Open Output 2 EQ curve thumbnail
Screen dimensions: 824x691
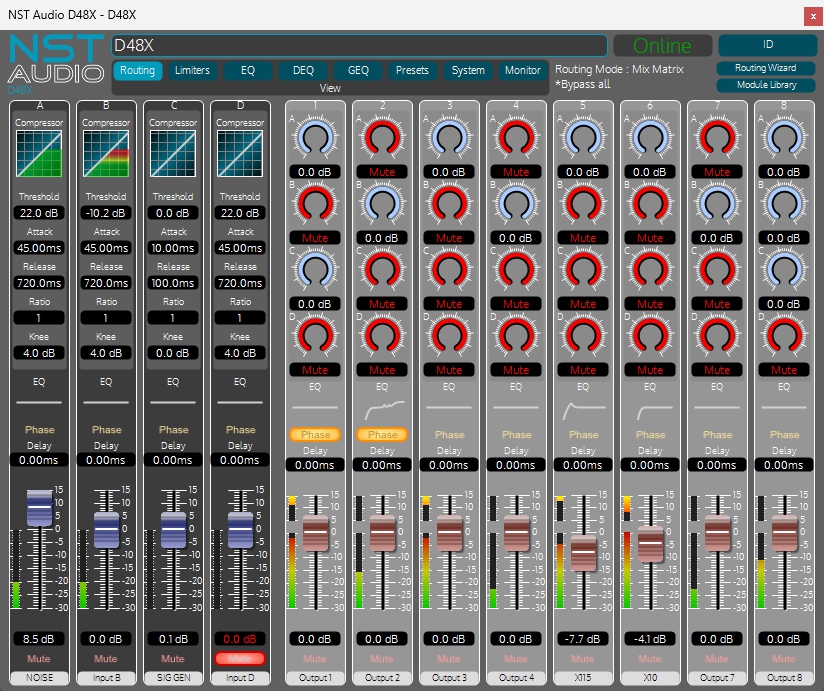(382, 408)
